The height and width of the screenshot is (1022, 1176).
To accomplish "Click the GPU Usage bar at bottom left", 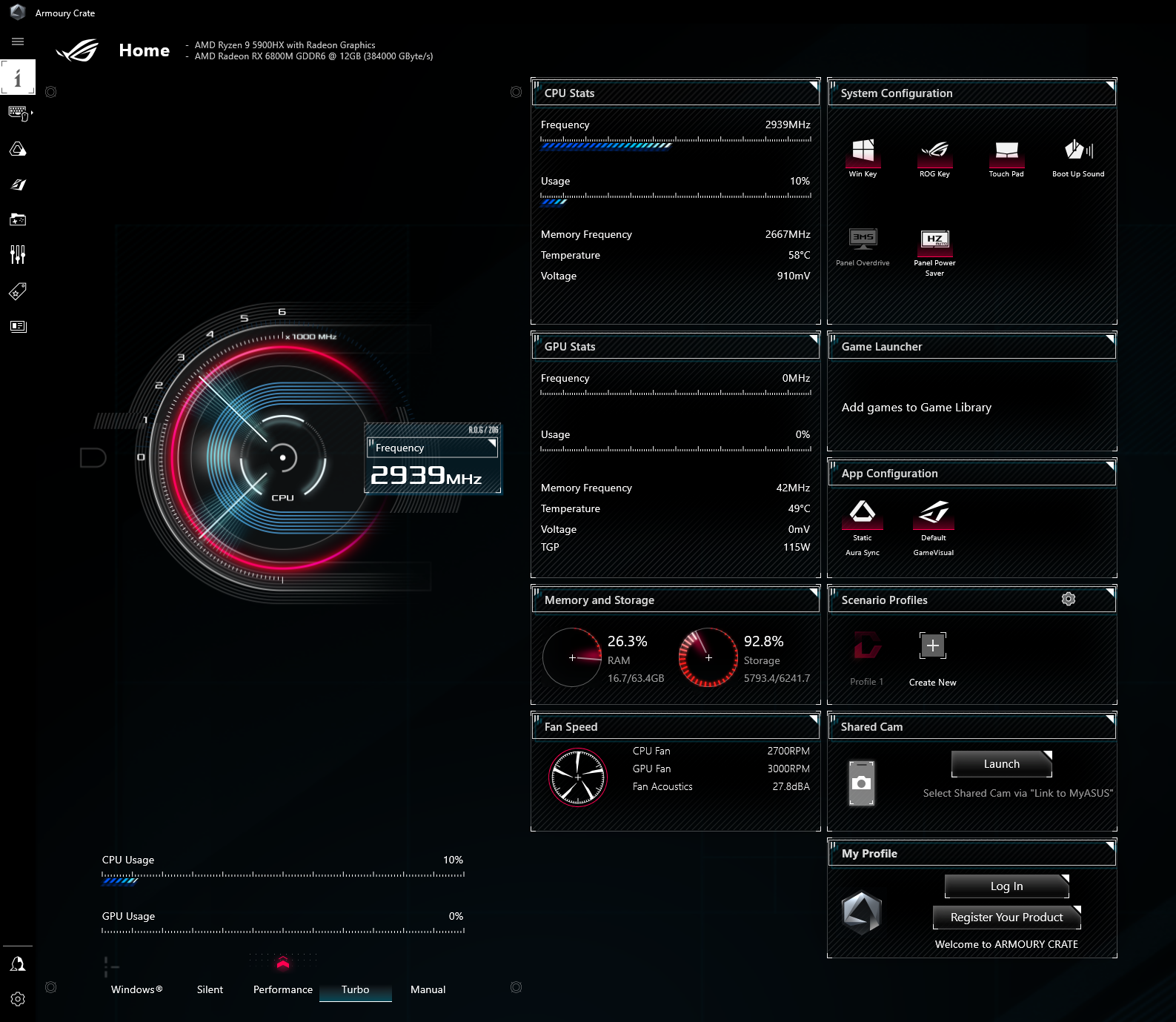I will [x=283, y=930].
